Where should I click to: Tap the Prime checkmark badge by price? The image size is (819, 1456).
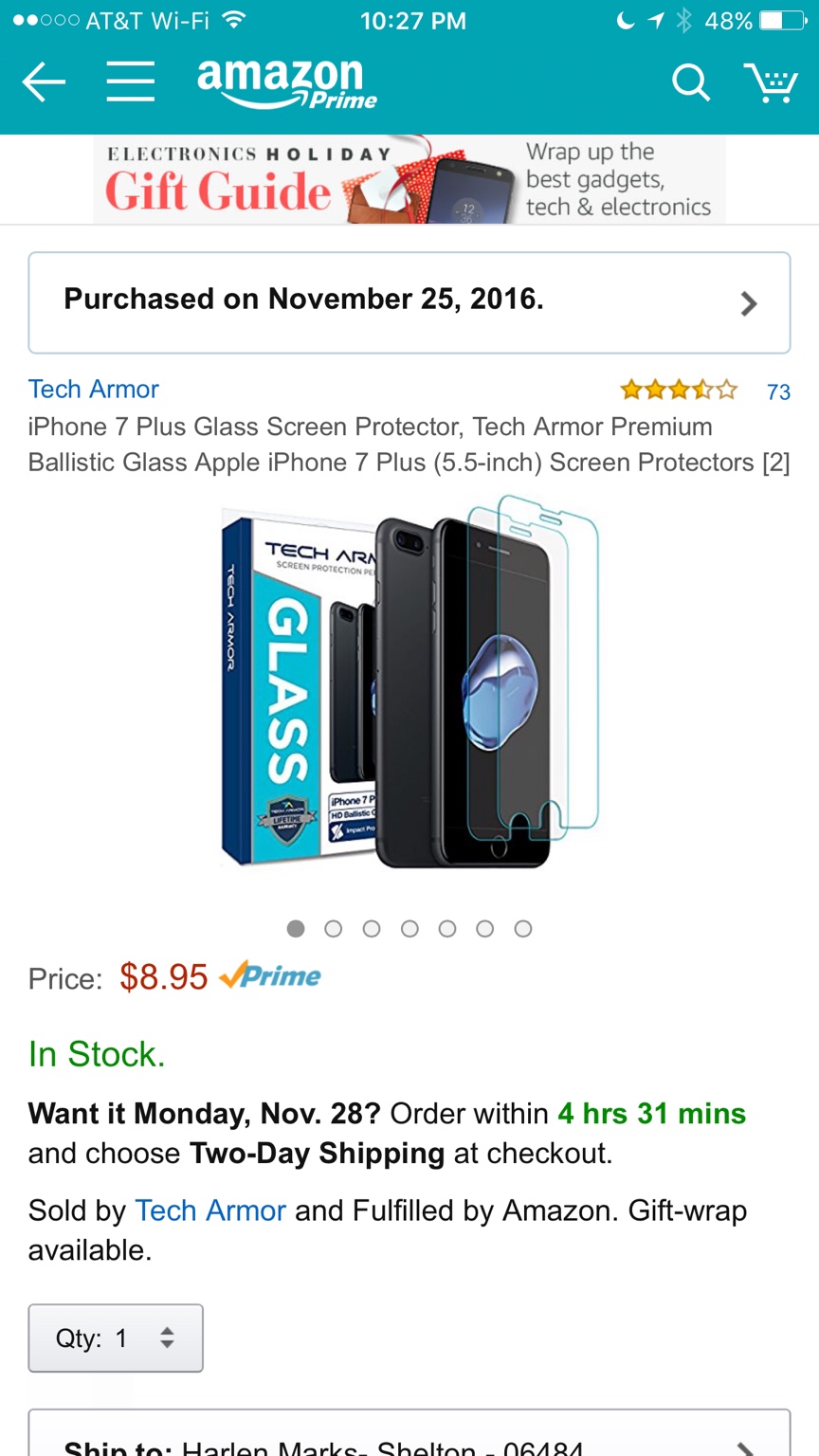coord(271,975)
